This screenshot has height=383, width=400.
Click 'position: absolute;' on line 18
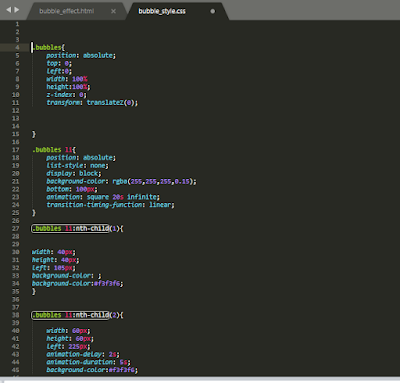pos(81,158)
